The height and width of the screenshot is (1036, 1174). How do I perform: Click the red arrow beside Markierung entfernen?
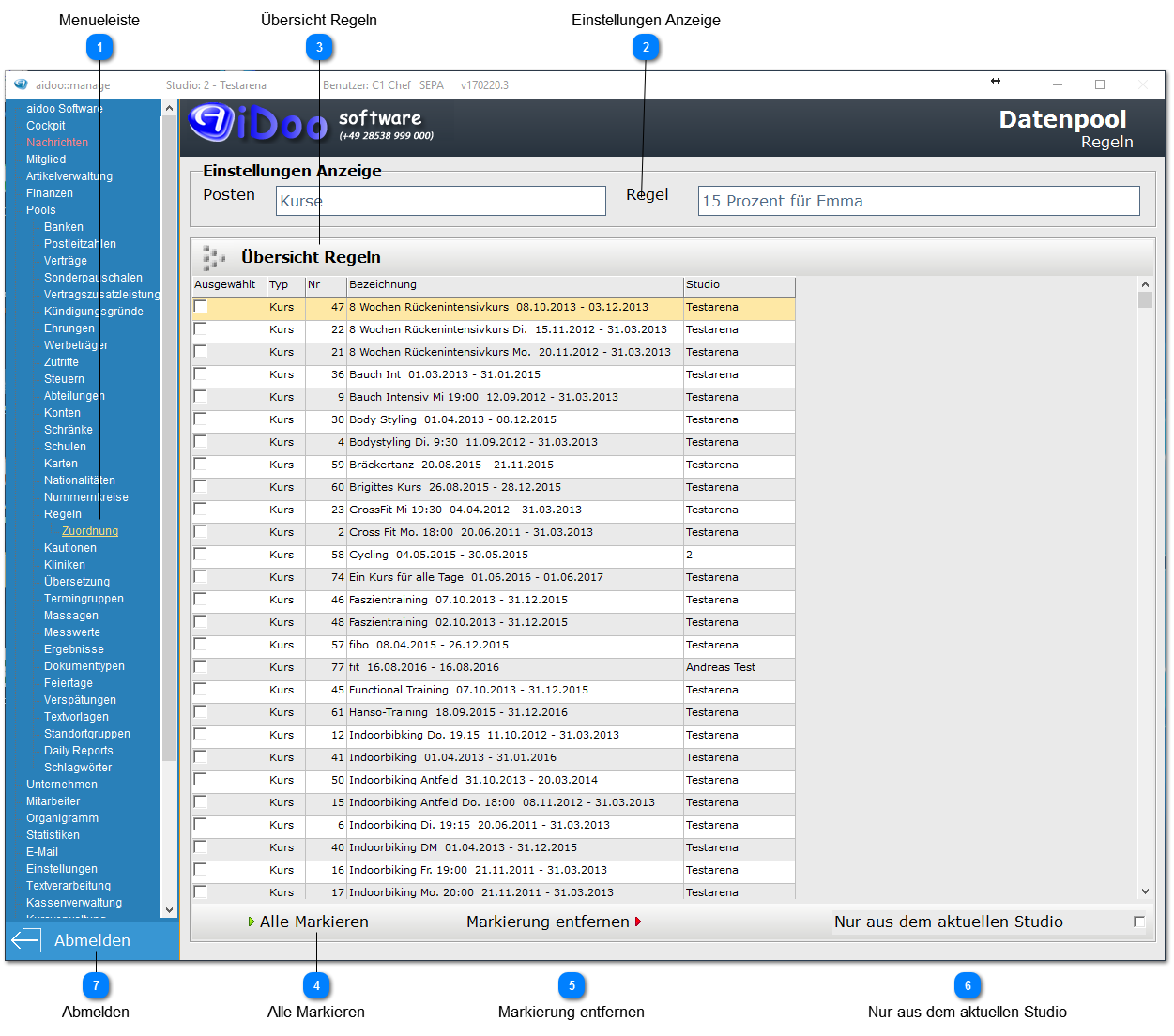tap(638, 922)
